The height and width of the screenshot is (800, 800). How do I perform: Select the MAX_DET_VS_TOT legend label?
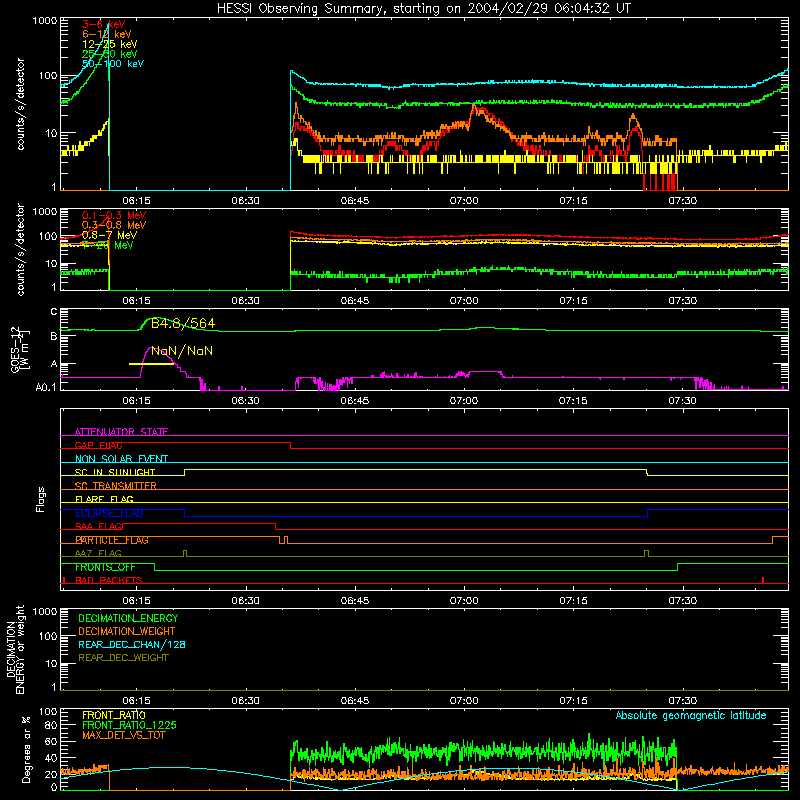124,735
